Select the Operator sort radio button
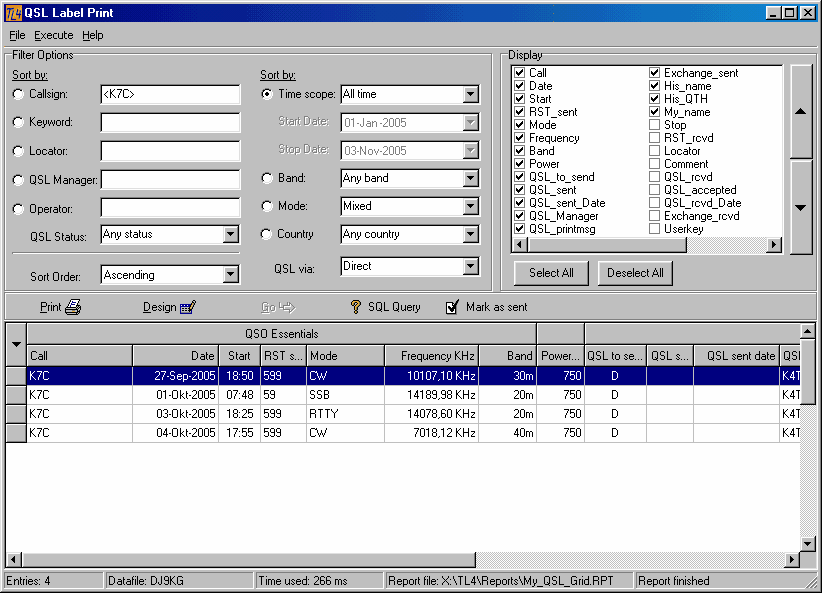This screenshot has height=593, width=822. coord(18,209)
